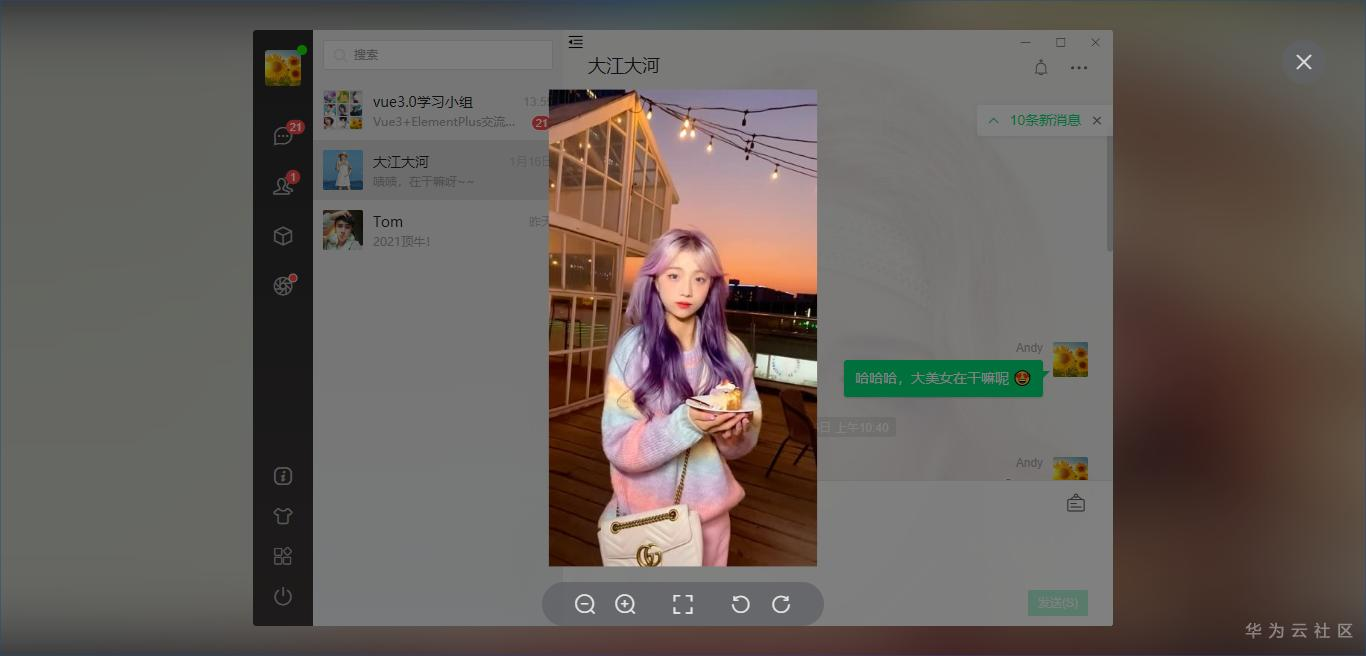Click the 发送(S) send button
Viewport: 1366px width, 656px height.
click(1057, 603)
